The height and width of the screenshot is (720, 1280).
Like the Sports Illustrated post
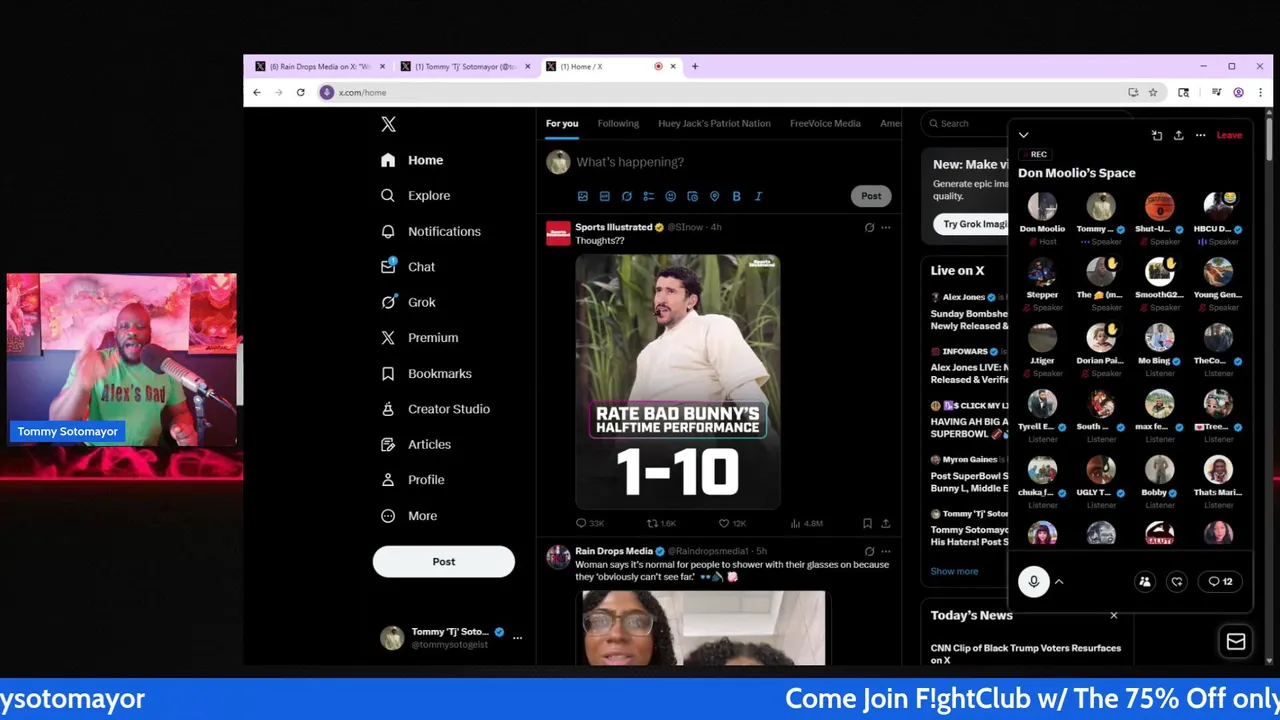point(732,523)
